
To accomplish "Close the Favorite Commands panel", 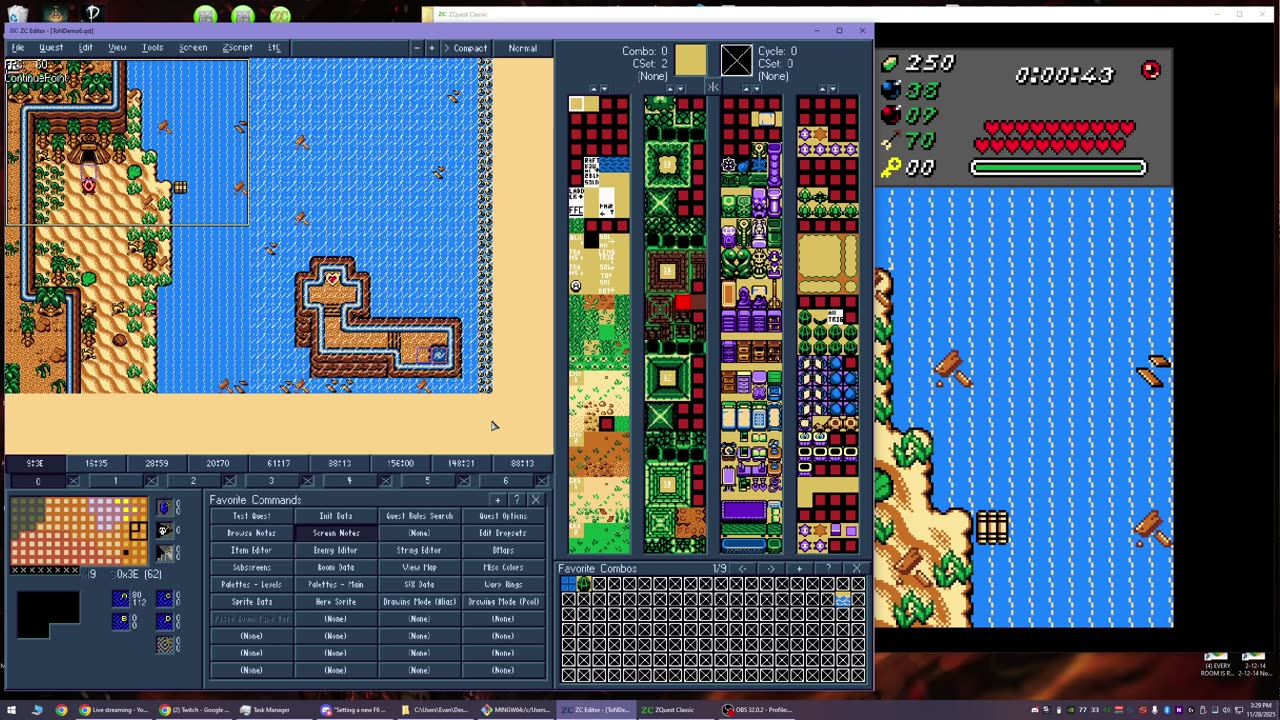I will (x=535, y=500).
